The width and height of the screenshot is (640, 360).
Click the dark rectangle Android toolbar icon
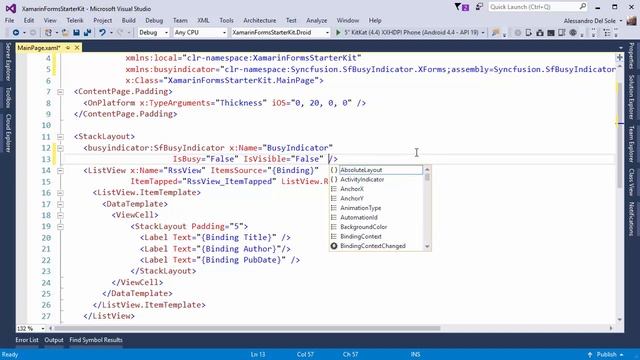click(551, 32)
